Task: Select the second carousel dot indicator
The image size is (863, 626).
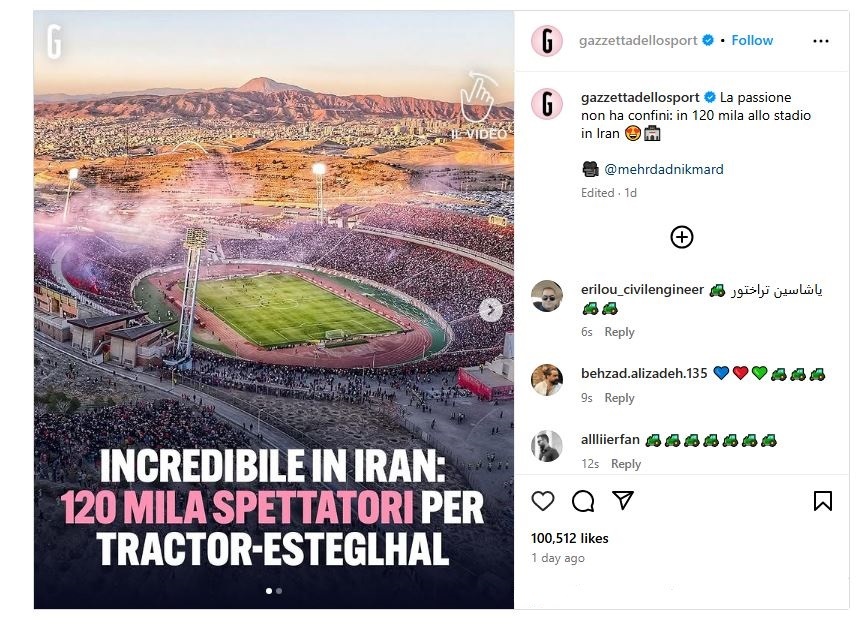Action: tap(279, 591)
